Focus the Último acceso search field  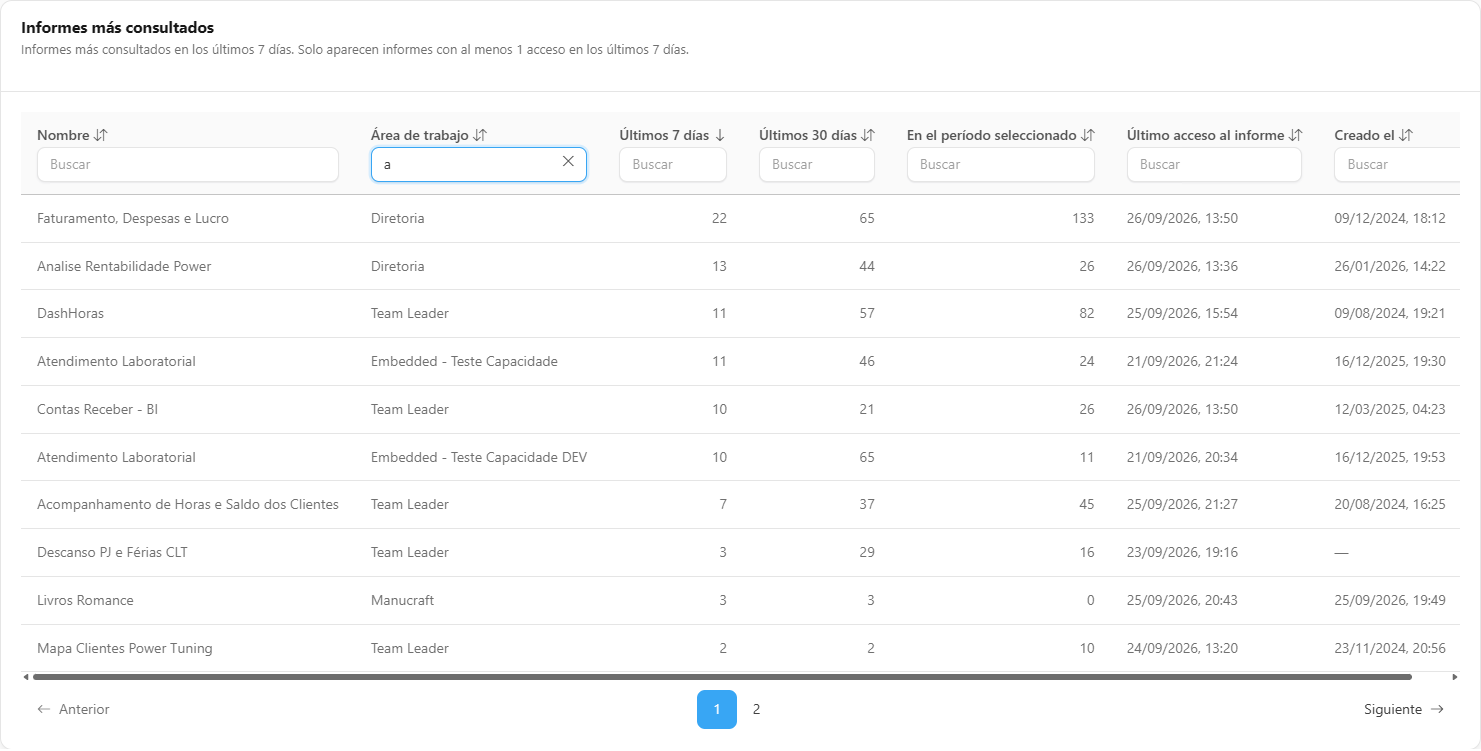coord(1214,164)
